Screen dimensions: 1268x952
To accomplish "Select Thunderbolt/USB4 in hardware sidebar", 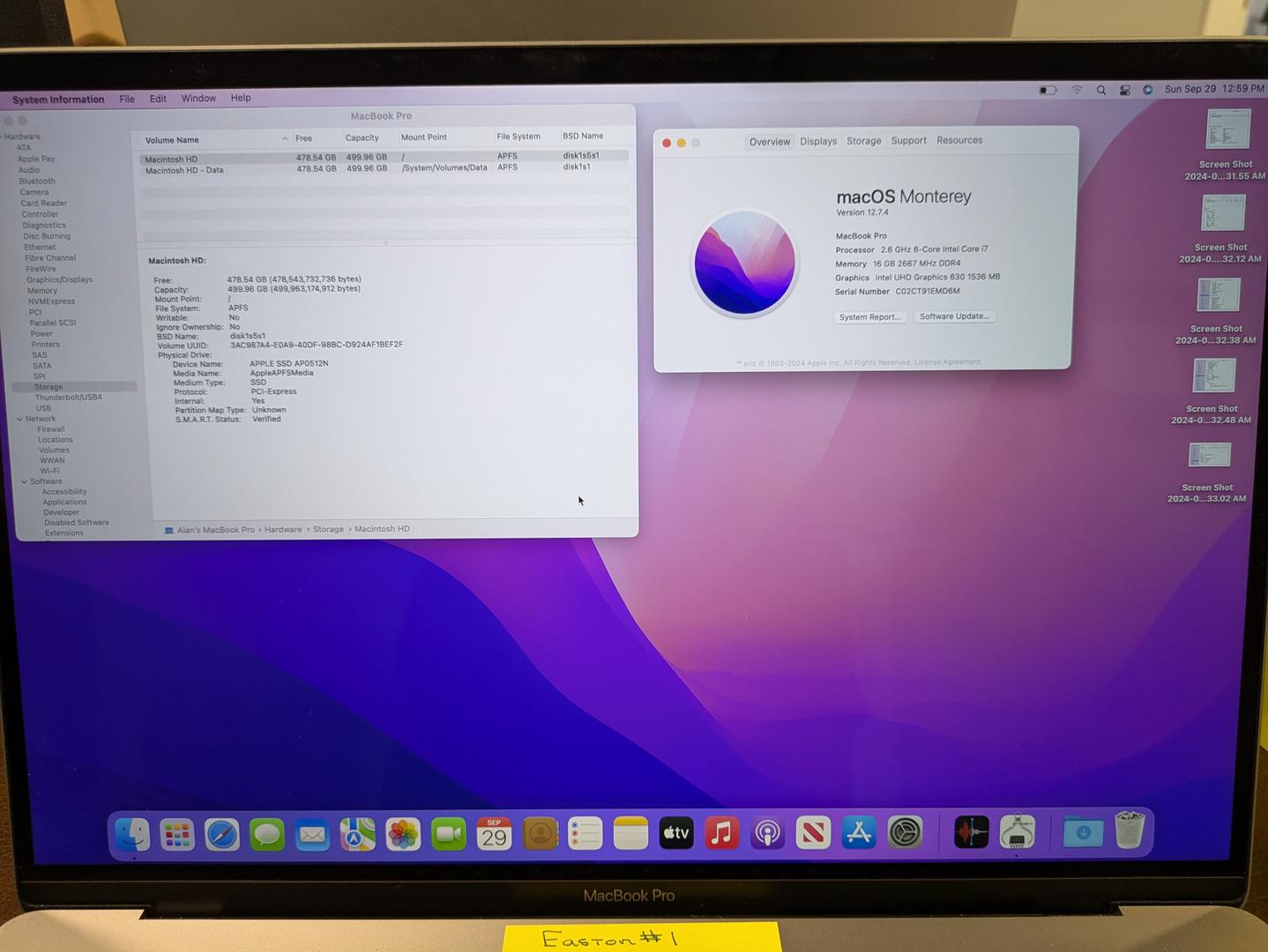I will (68, 398).
